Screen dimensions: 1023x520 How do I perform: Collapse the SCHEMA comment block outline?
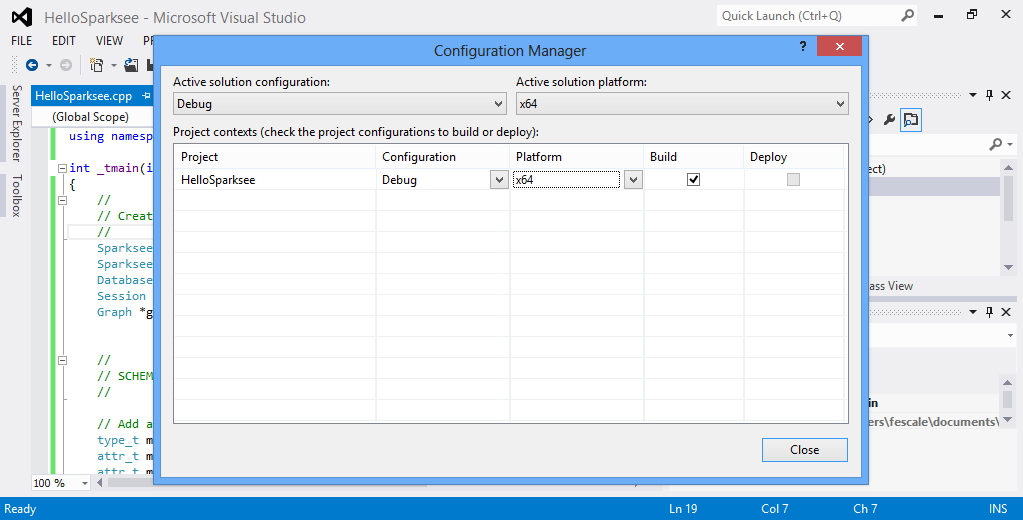[62, 360]
